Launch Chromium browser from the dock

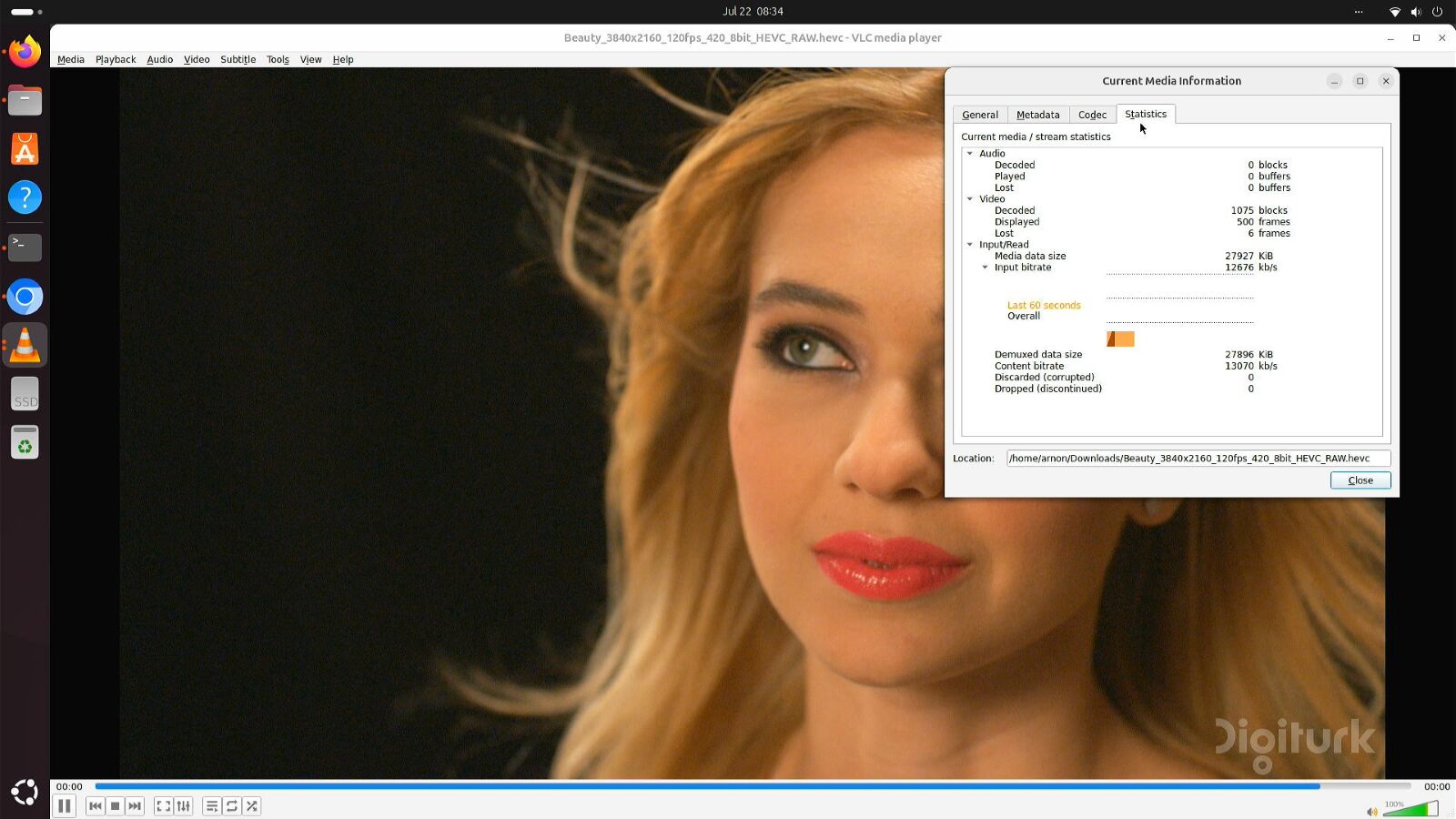pos(25,297)
